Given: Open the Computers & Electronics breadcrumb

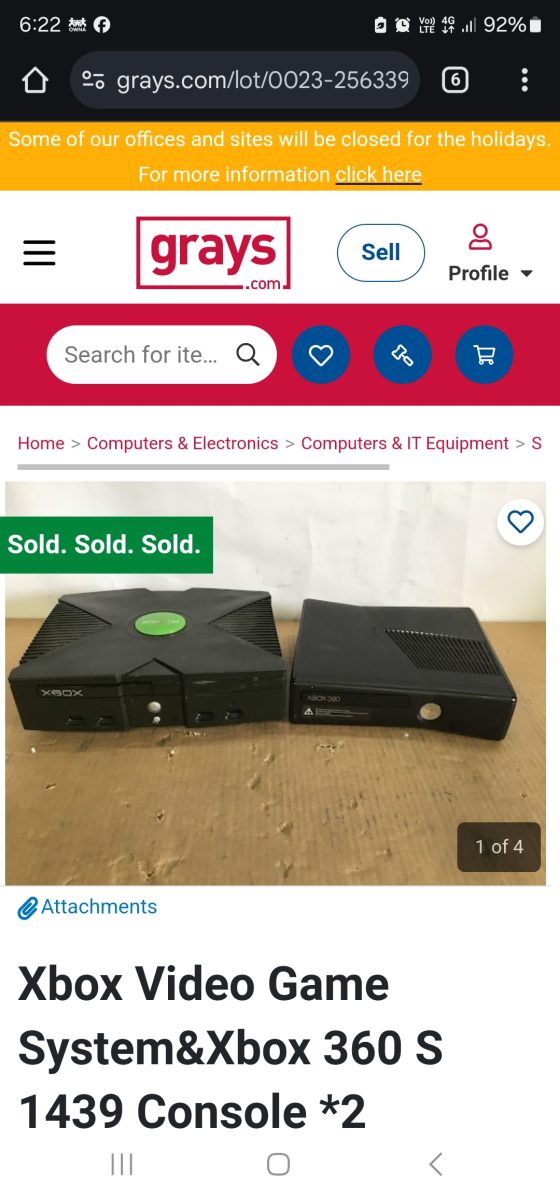Looking at the screenshot, I should pyautogui.click(x=182, y=443).
